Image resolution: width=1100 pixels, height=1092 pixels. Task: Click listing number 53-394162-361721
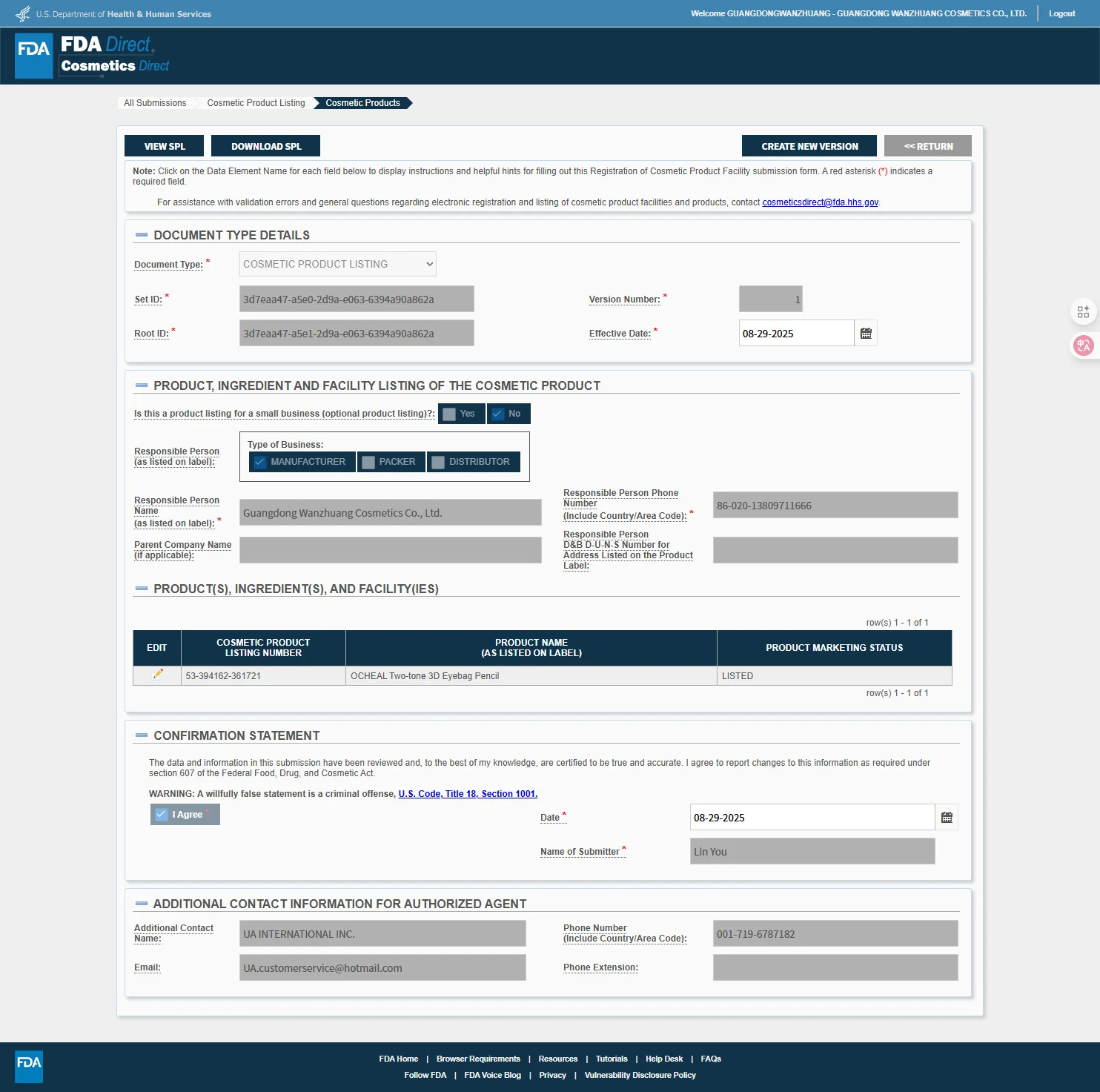point(223,676)
